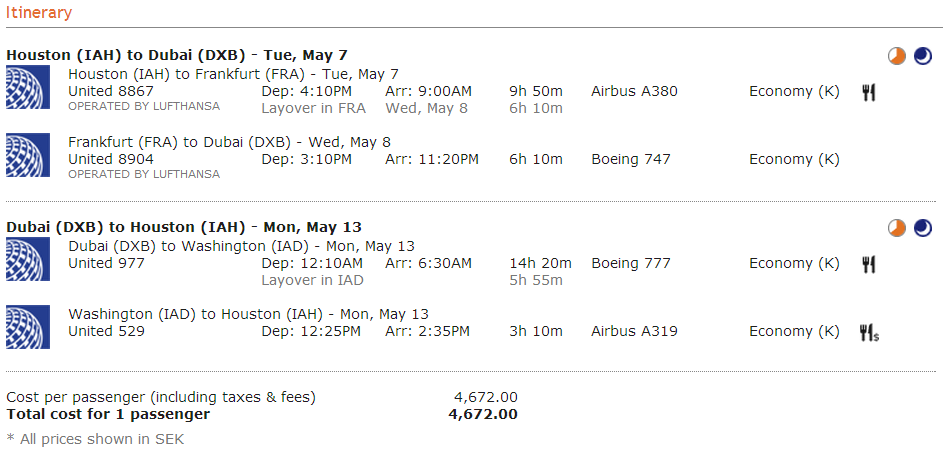Click the Airbus A380 aircraft label
The height and width of the screenshot is (449, 951).
[634, 91]
